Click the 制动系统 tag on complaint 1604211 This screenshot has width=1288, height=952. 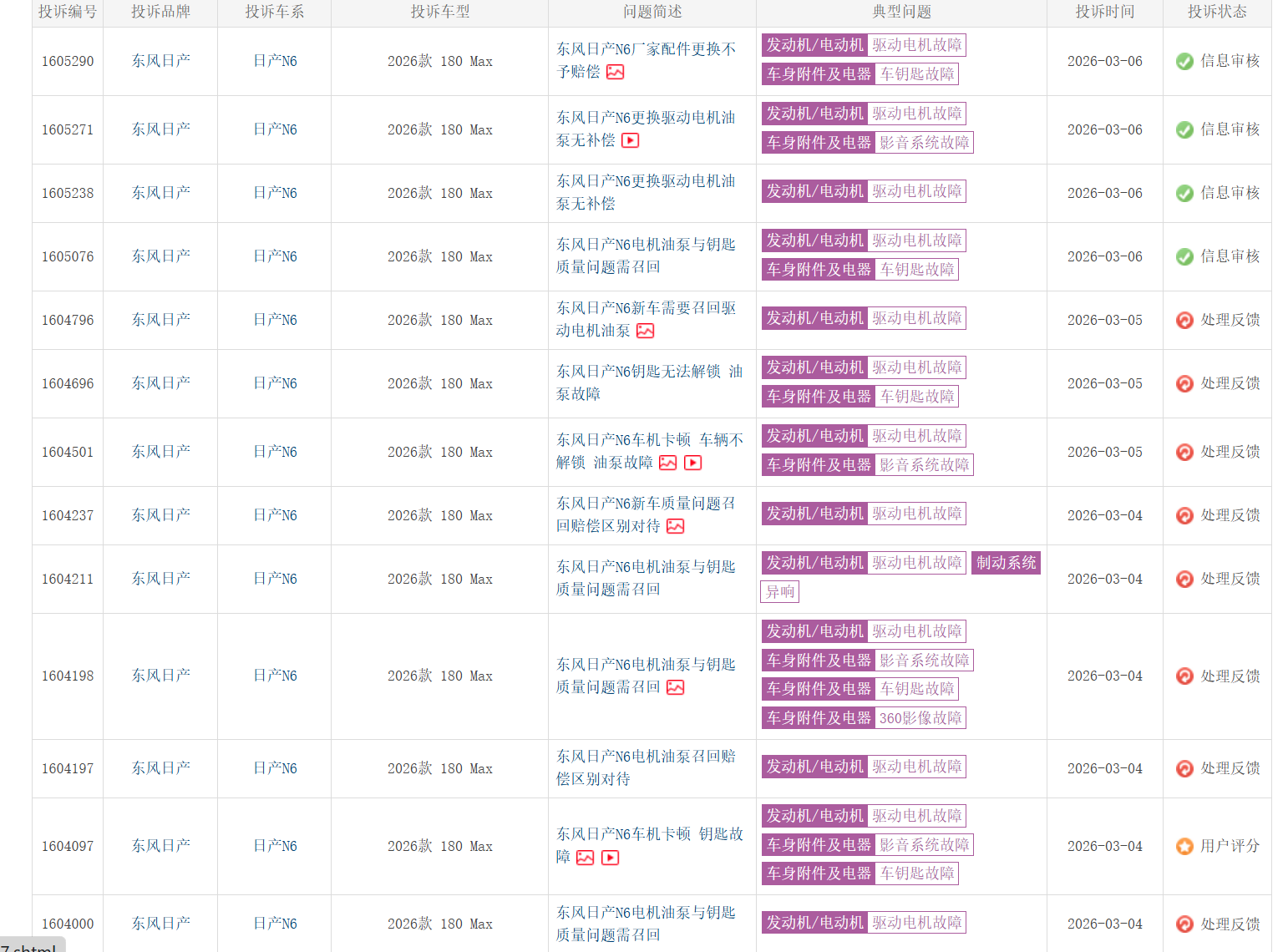pos(1006,563)
